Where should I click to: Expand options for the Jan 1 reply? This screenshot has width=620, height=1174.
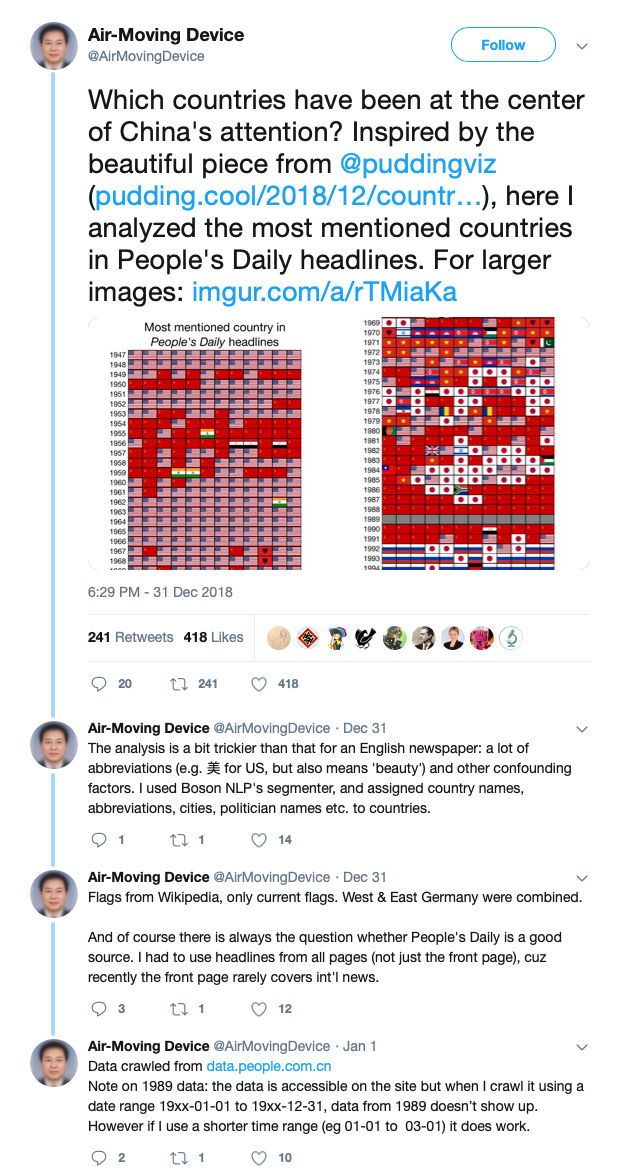point(583,1045)
